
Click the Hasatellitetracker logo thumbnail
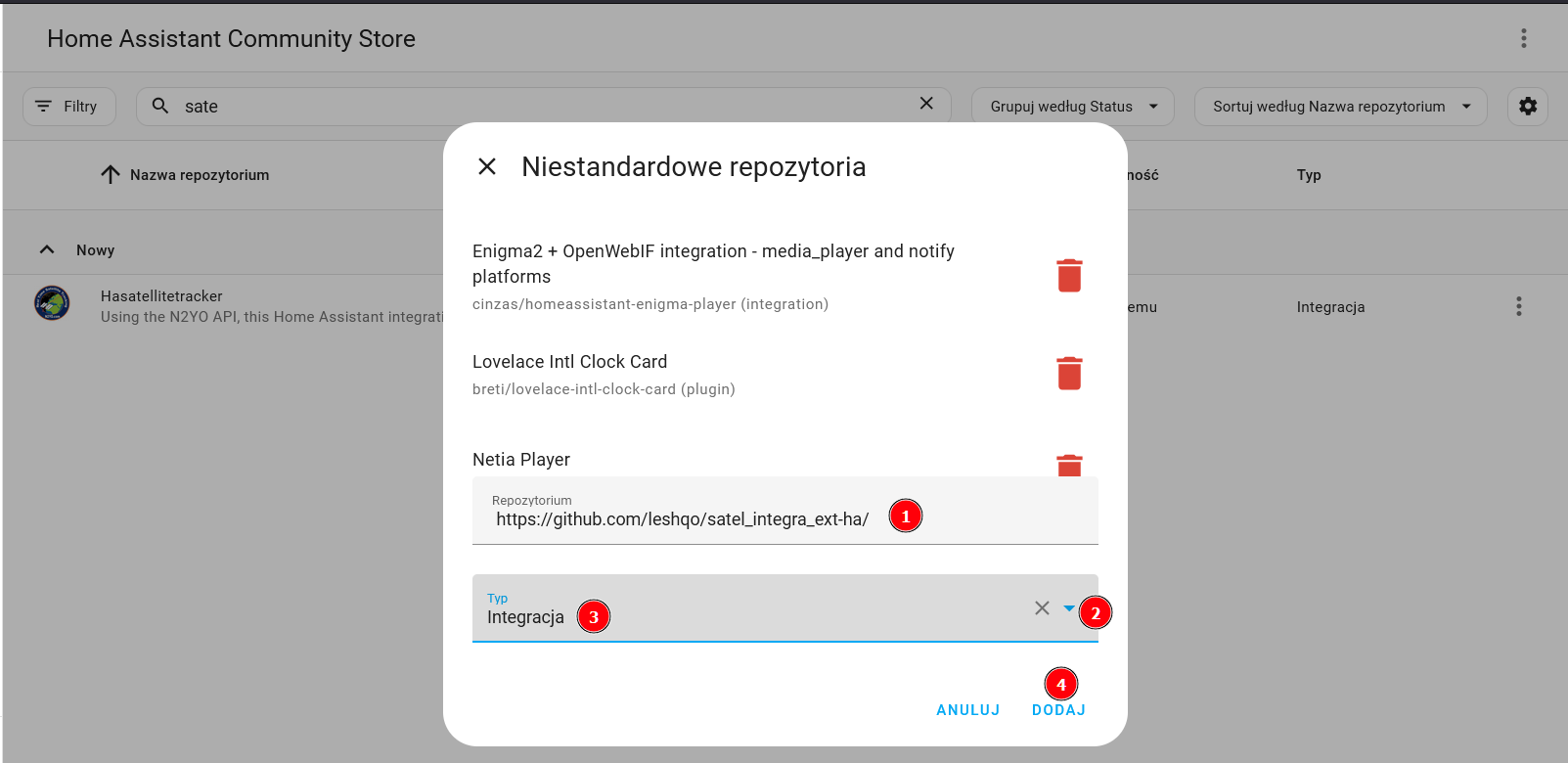pos(52,303)
